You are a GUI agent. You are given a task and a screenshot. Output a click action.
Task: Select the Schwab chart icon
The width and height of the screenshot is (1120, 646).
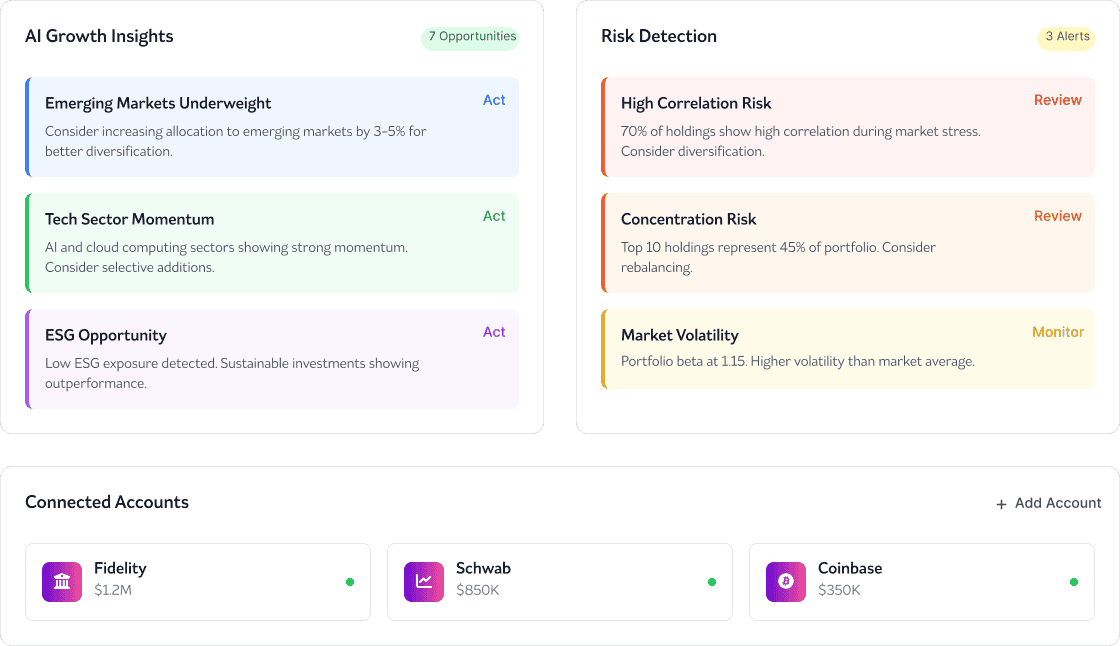(x=423, y=581)
